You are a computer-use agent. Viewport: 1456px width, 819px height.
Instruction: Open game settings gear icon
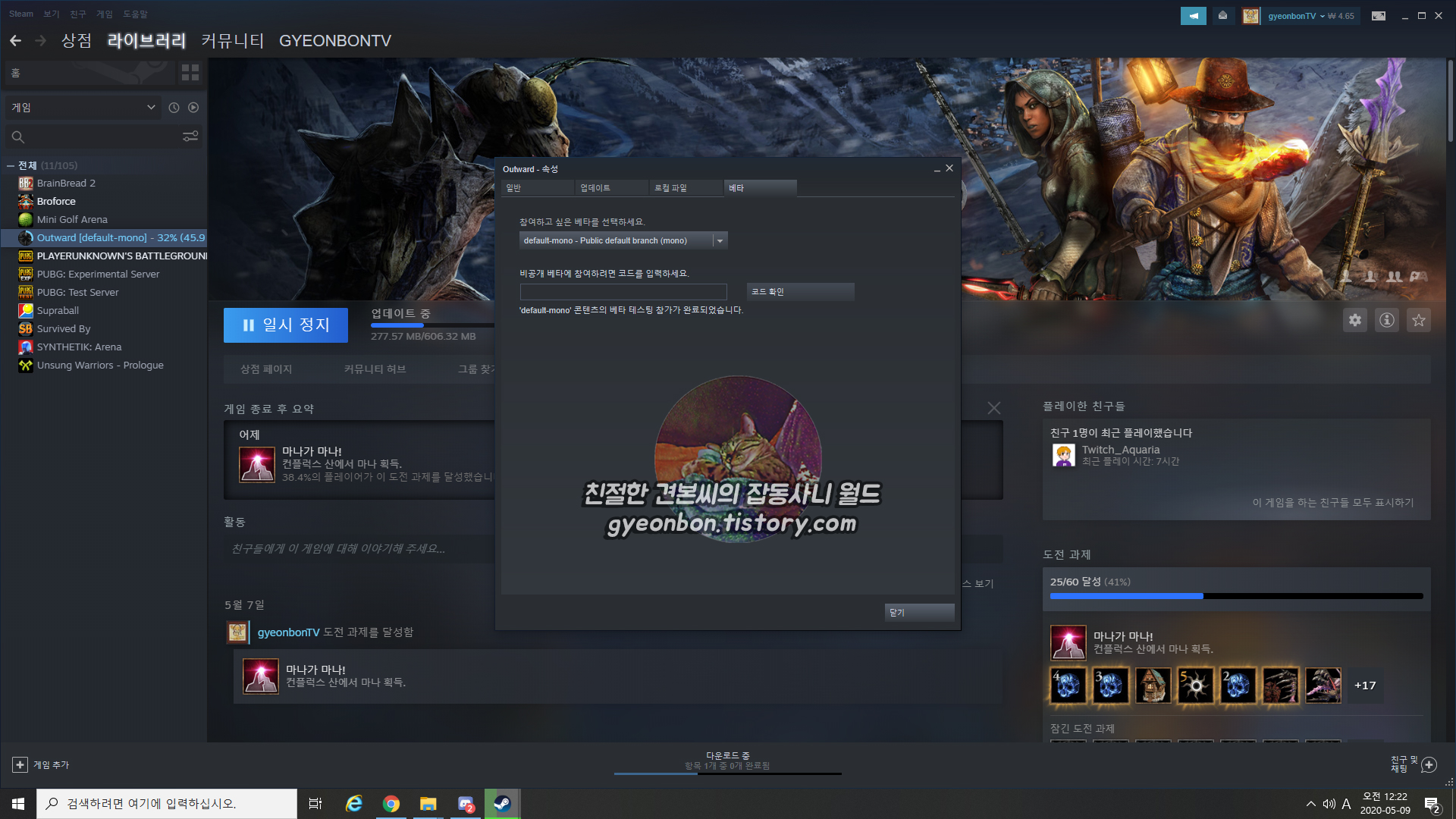1354,320
